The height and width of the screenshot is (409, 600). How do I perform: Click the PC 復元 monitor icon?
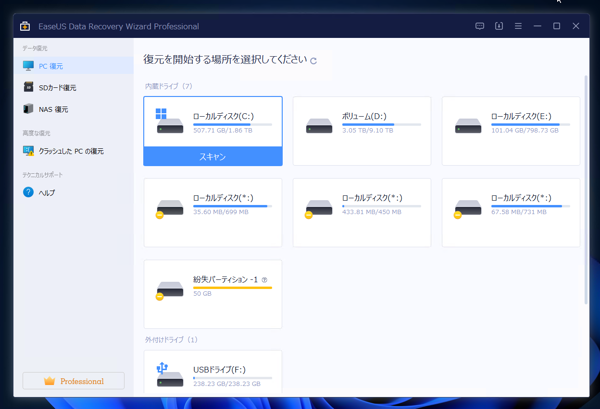[28, 66]
